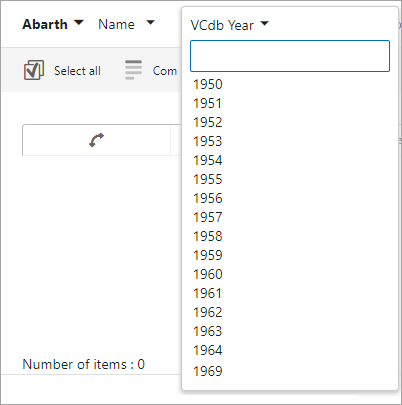Click the curved arrow column header icon

[96, 140]
